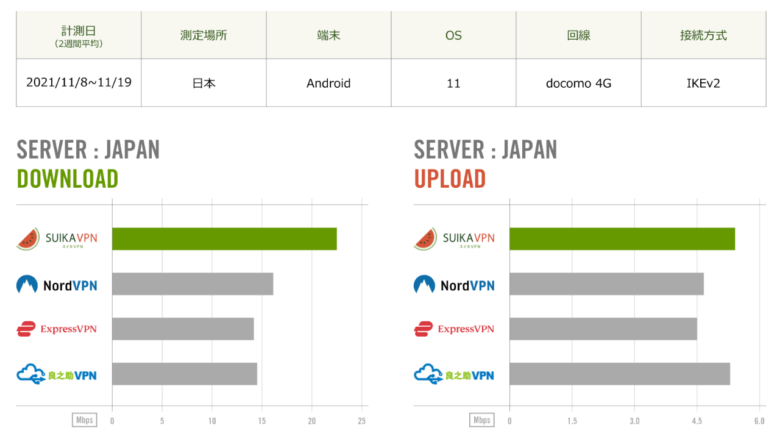Screen dimensions: 780x439
Task: Click axis value 15 on Download chart
Action: [x=262, y=421]
